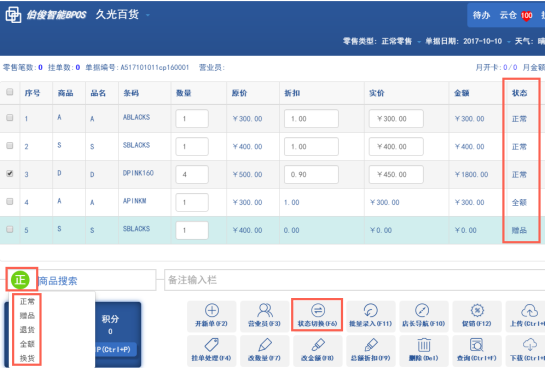Toggle the select-all checkbox in table header
The width and height of the screenshot is (545, 369).
click(10, 92)
